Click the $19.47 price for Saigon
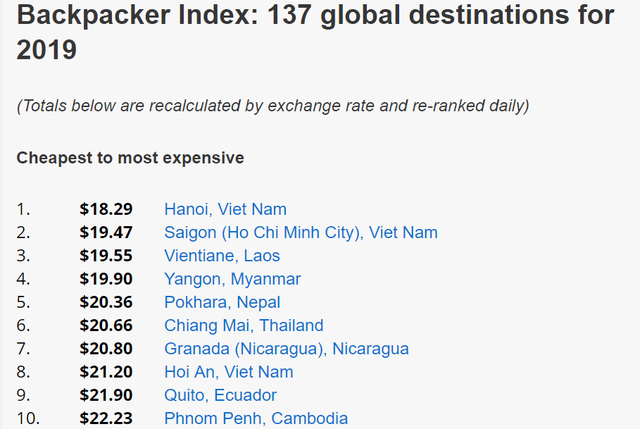The image size is (640, 429). point(106,233)
